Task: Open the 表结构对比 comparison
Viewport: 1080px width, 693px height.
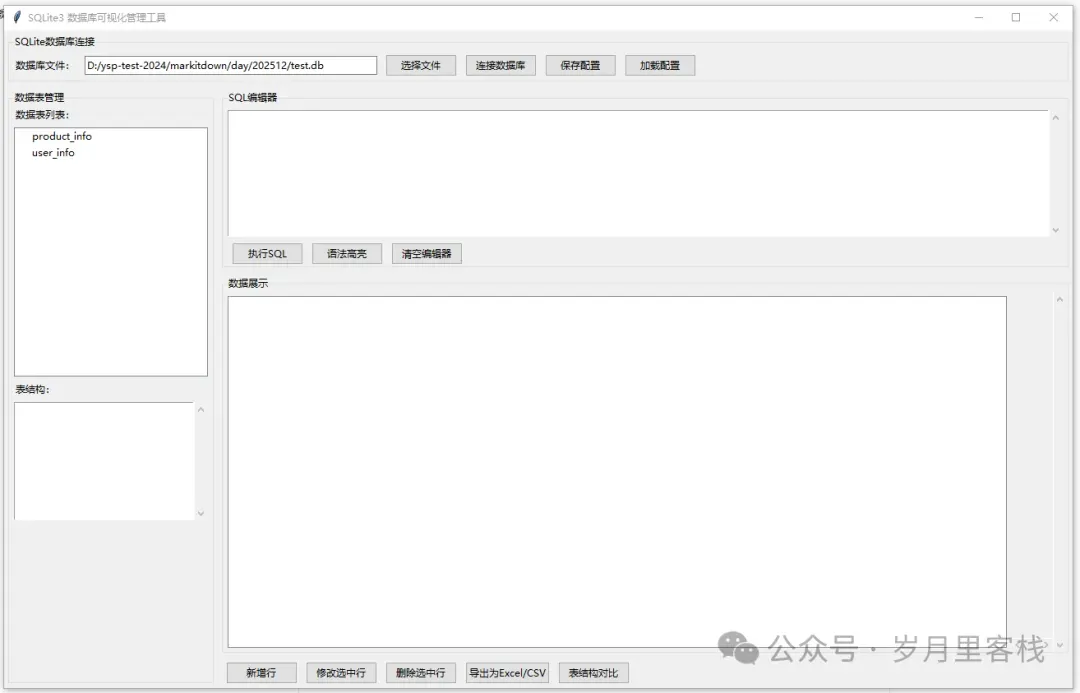Action: click(x=594, y=673)
